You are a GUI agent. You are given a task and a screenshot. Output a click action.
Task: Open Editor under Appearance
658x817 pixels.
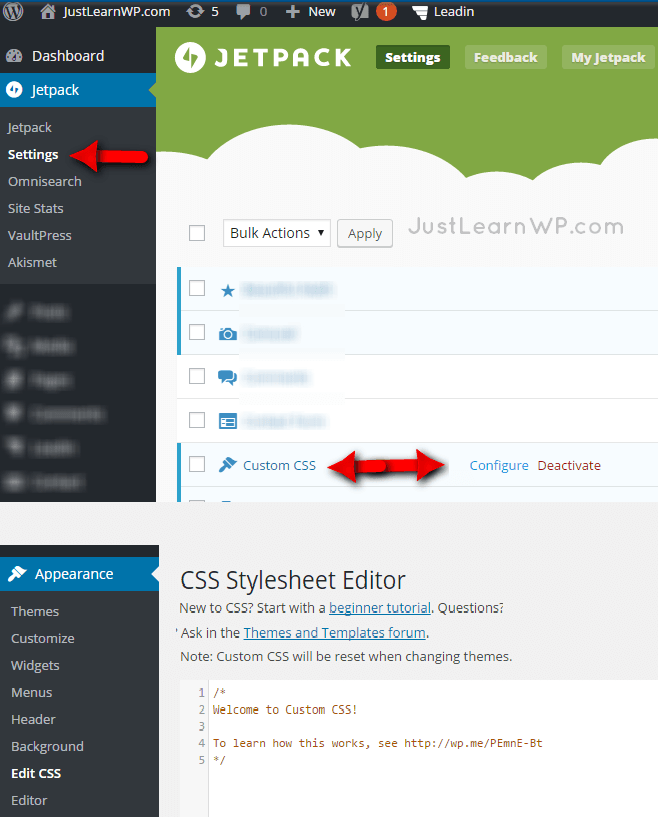pyautogui.click(x=29, y=800)
